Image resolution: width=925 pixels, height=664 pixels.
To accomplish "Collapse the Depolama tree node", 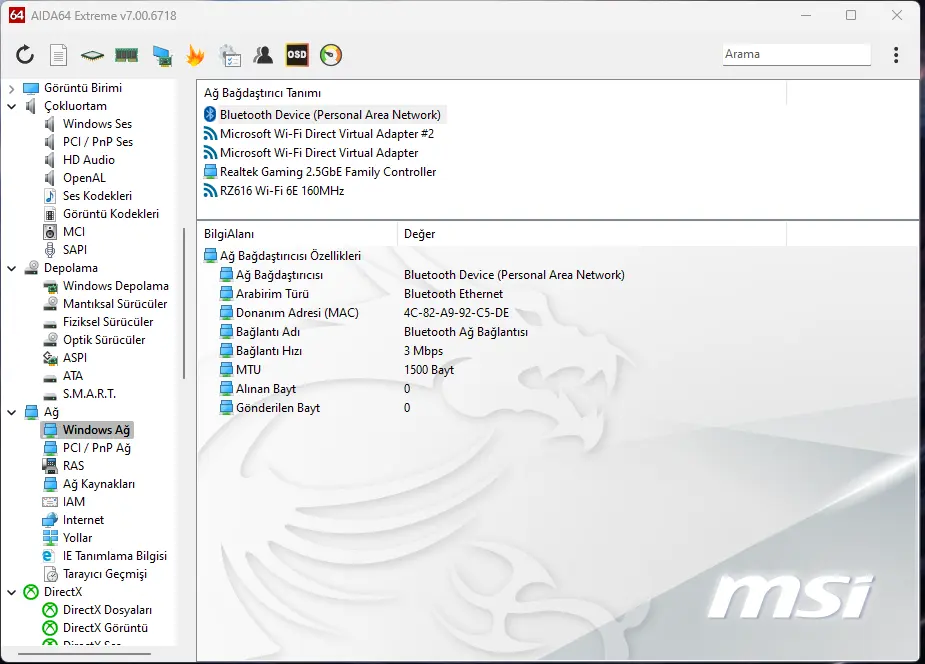I will [x=11, y=268].
